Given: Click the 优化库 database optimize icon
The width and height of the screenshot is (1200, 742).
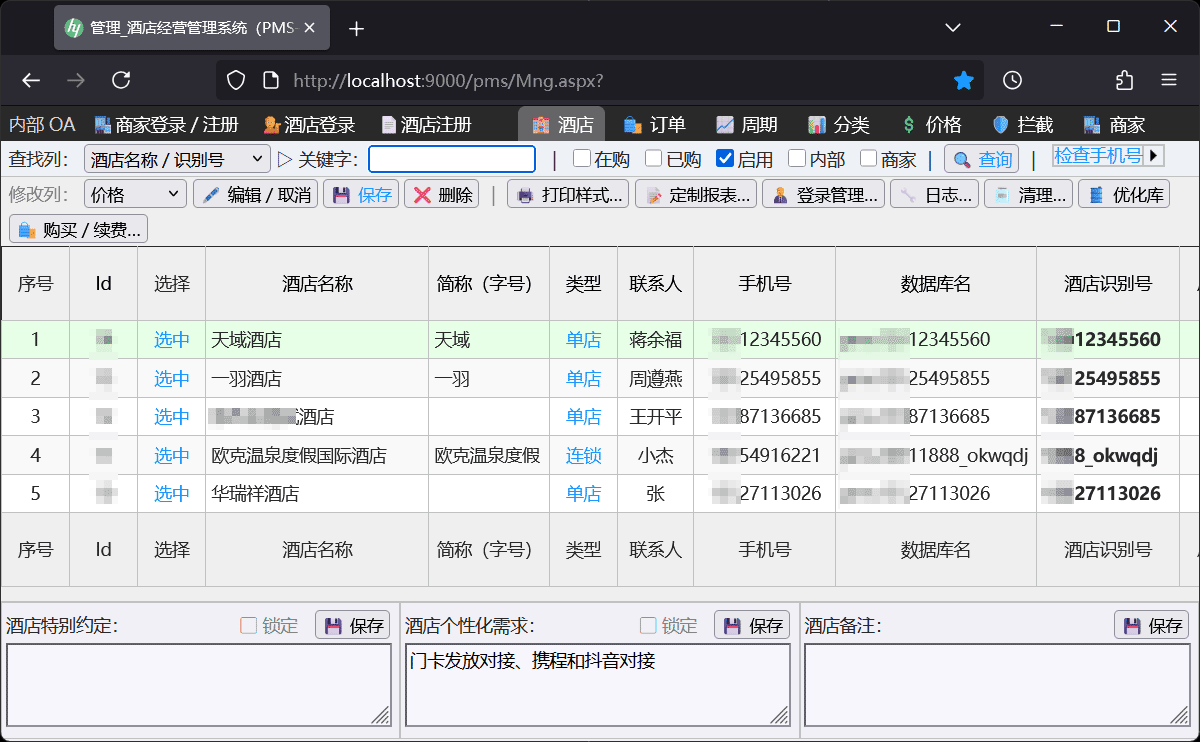Looking at the screenshot, I should click(x=1096, y=193).
